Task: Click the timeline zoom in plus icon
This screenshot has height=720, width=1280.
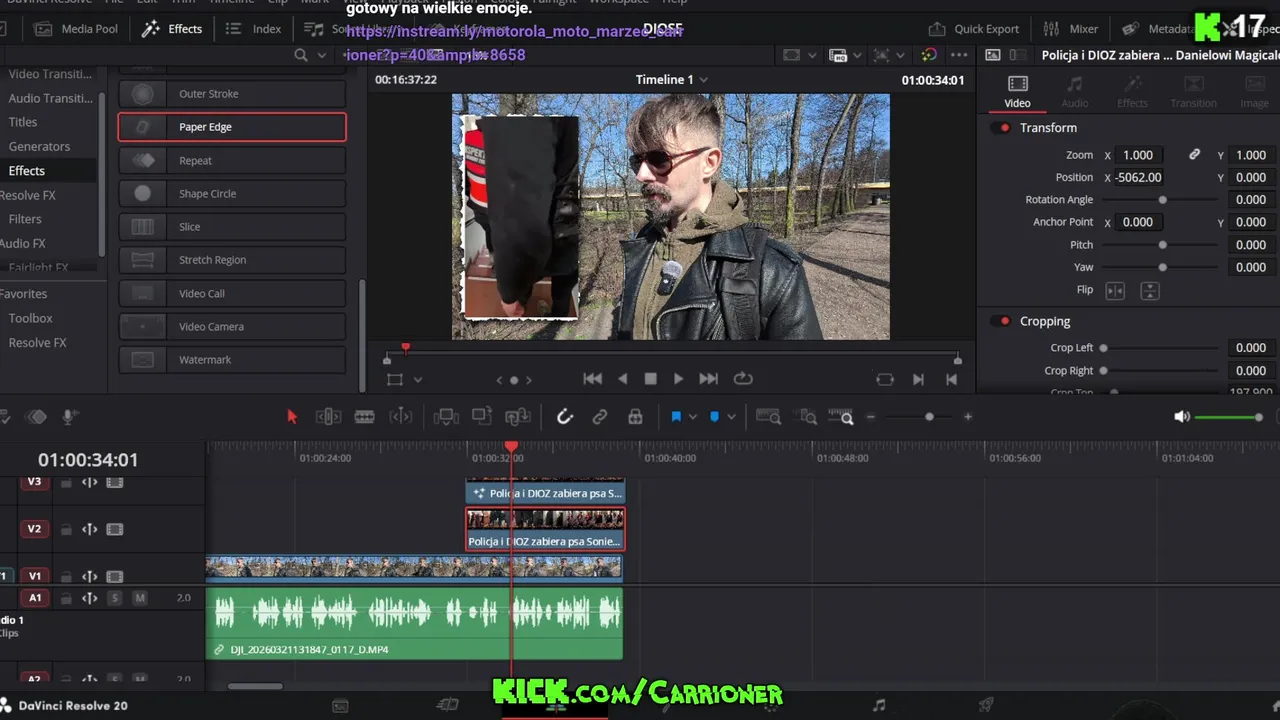Action: (967, 417)
